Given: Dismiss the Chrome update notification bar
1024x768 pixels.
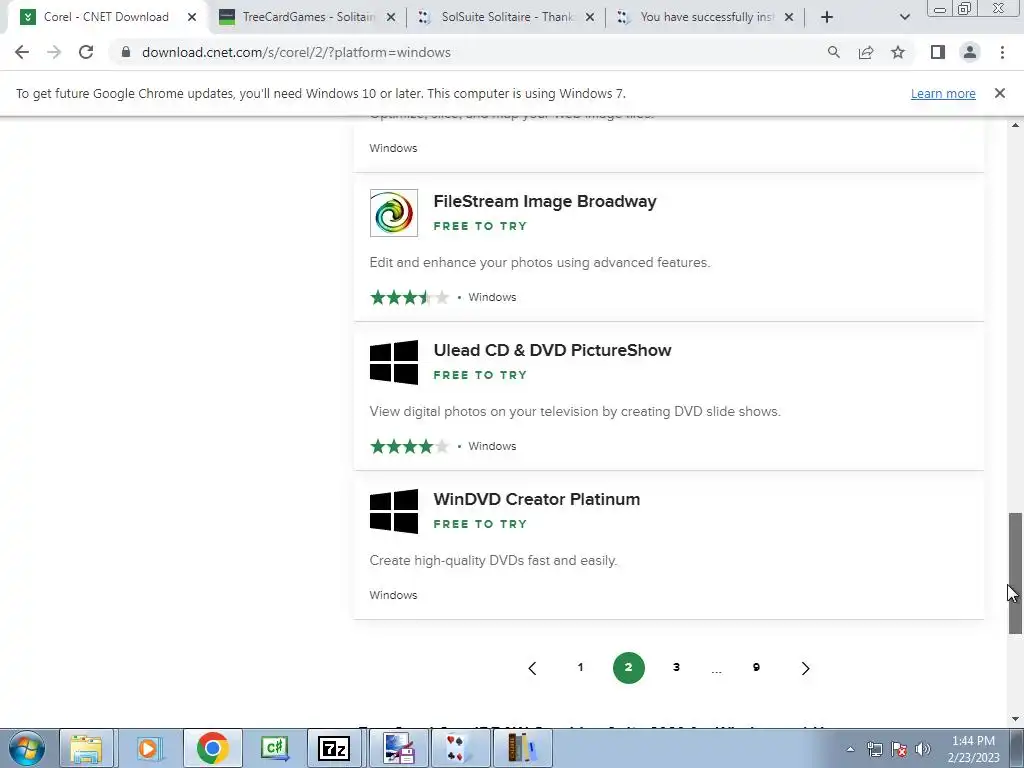Looking at the screenshot, I should tap(999, 93).
